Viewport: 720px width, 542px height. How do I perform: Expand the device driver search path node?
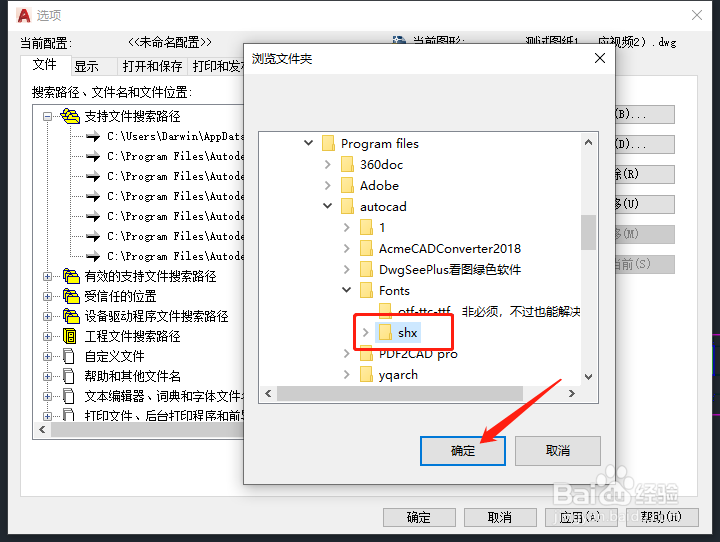pos(47,316)
